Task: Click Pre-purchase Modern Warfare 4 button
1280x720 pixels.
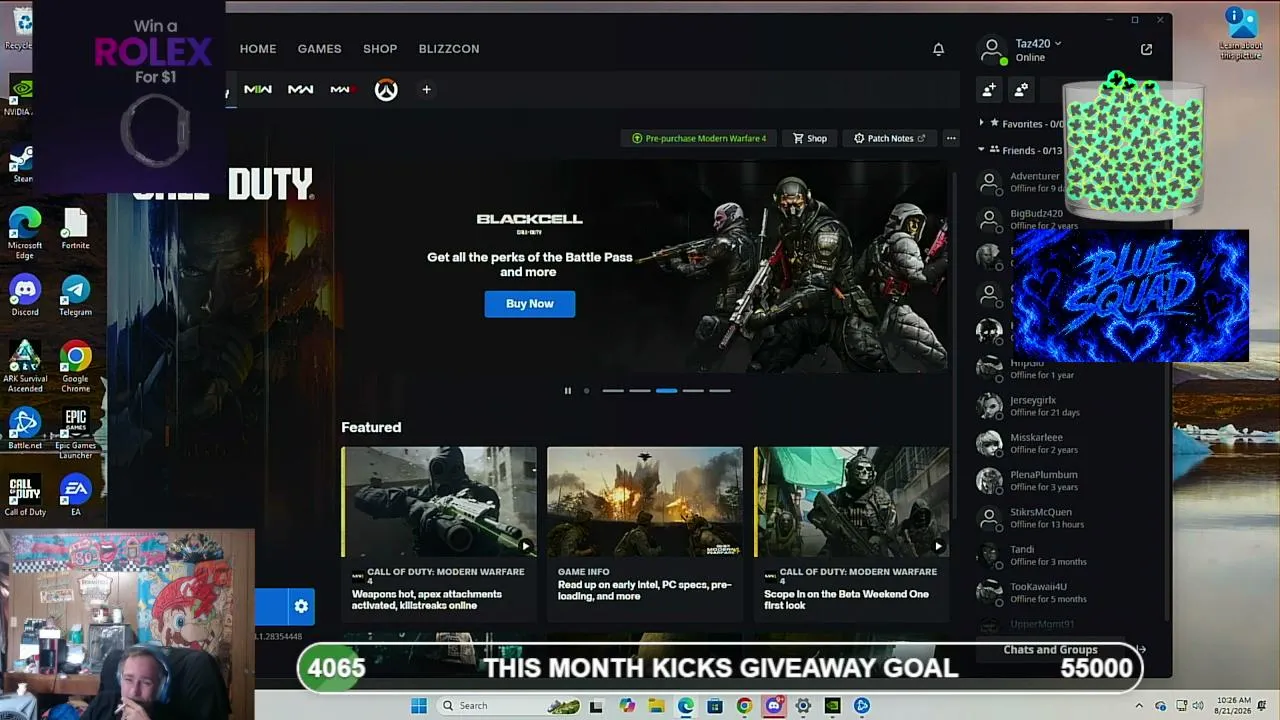Action: (x=699, y=139)
